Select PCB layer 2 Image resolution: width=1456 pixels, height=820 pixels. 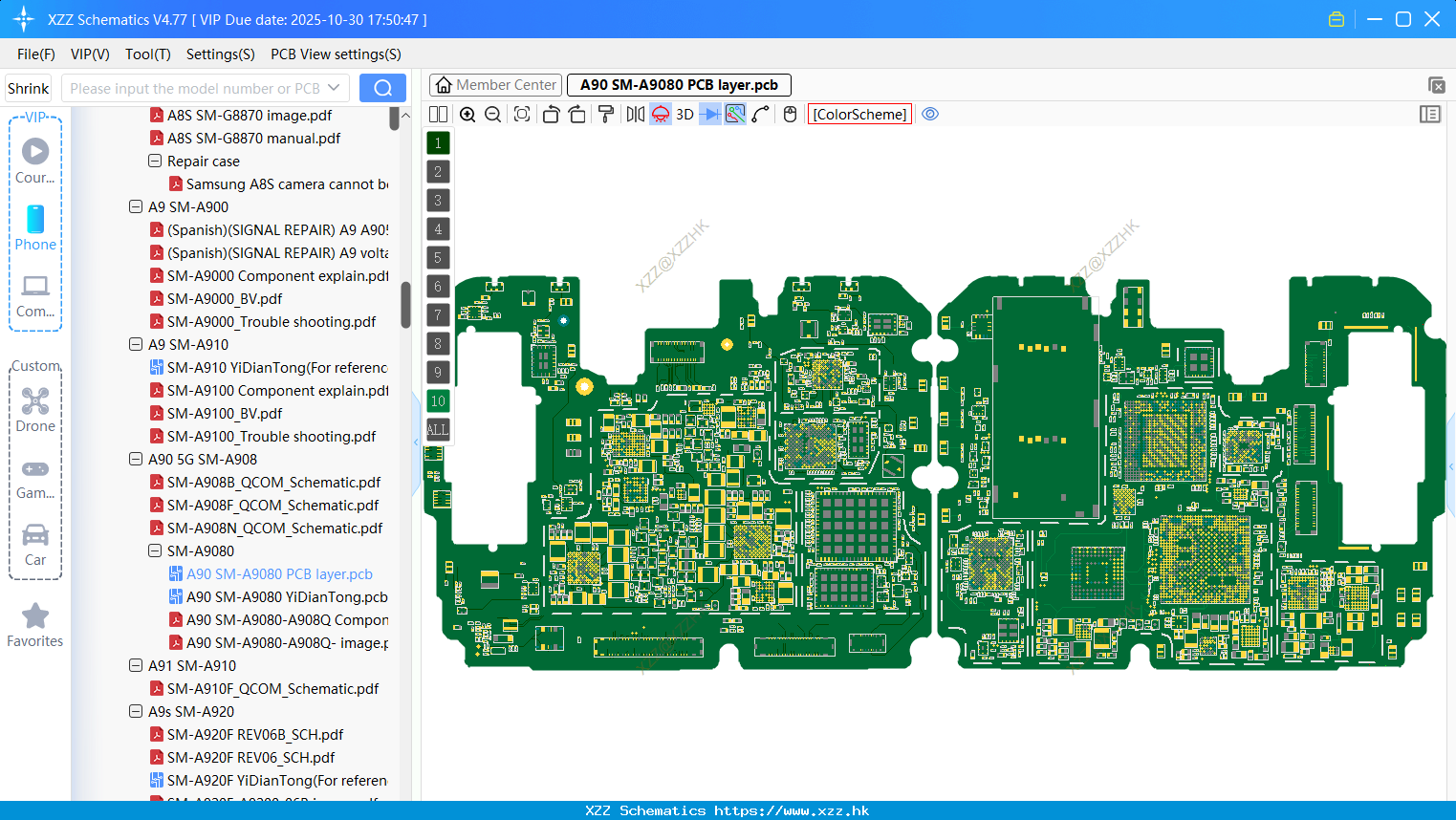pyautogui.click(x=438, y=171)
